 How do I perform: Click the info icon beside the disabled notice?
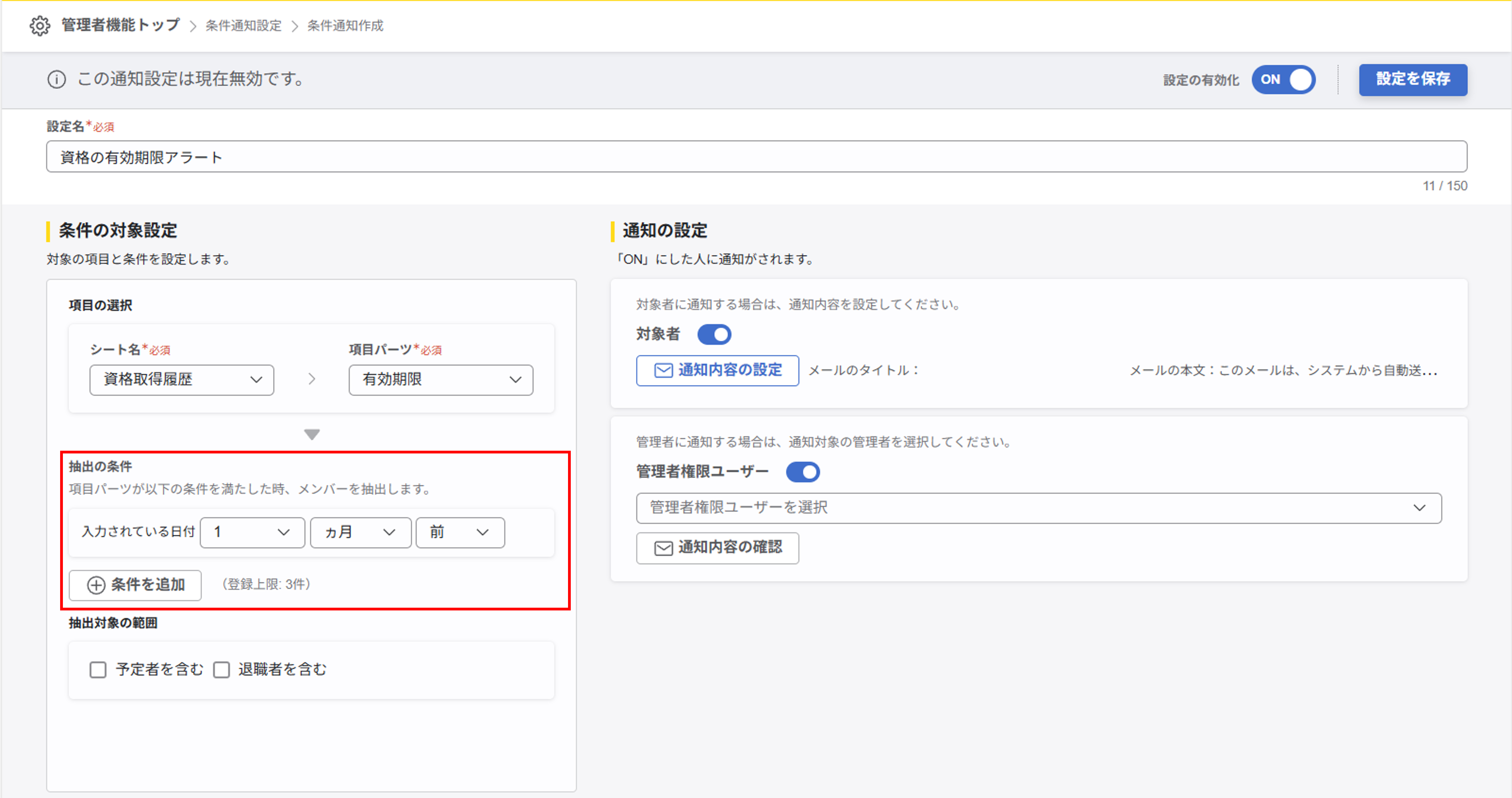[56, 80]
